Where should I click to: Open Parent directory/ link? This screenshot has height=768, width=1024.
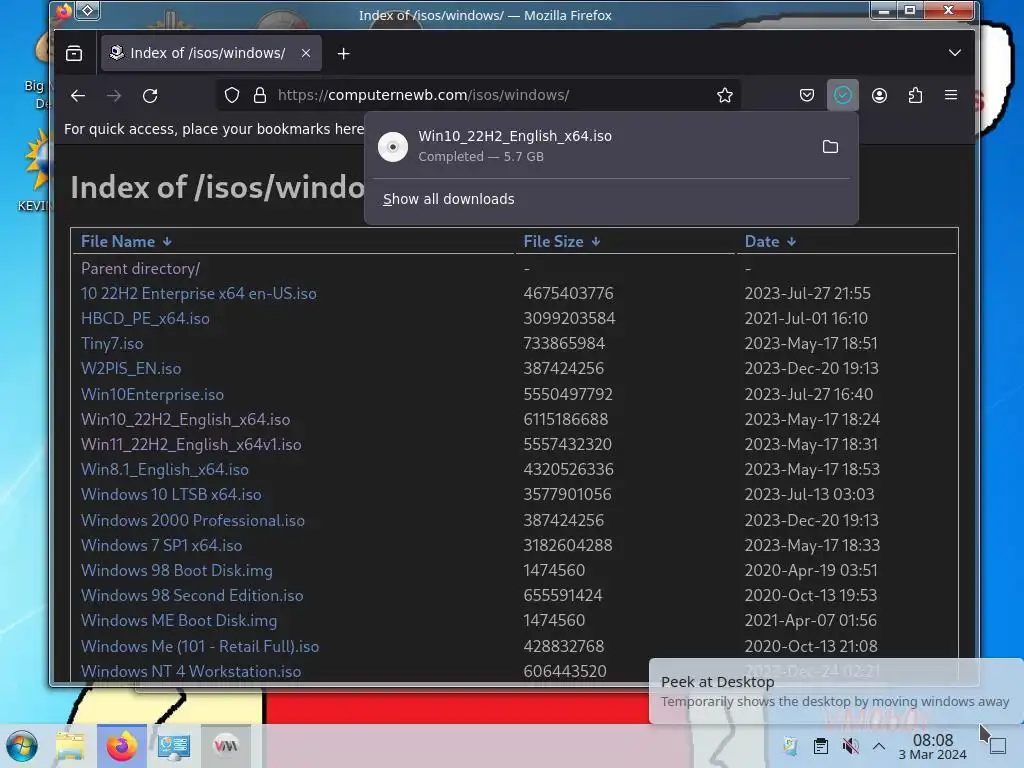(140, 268)
